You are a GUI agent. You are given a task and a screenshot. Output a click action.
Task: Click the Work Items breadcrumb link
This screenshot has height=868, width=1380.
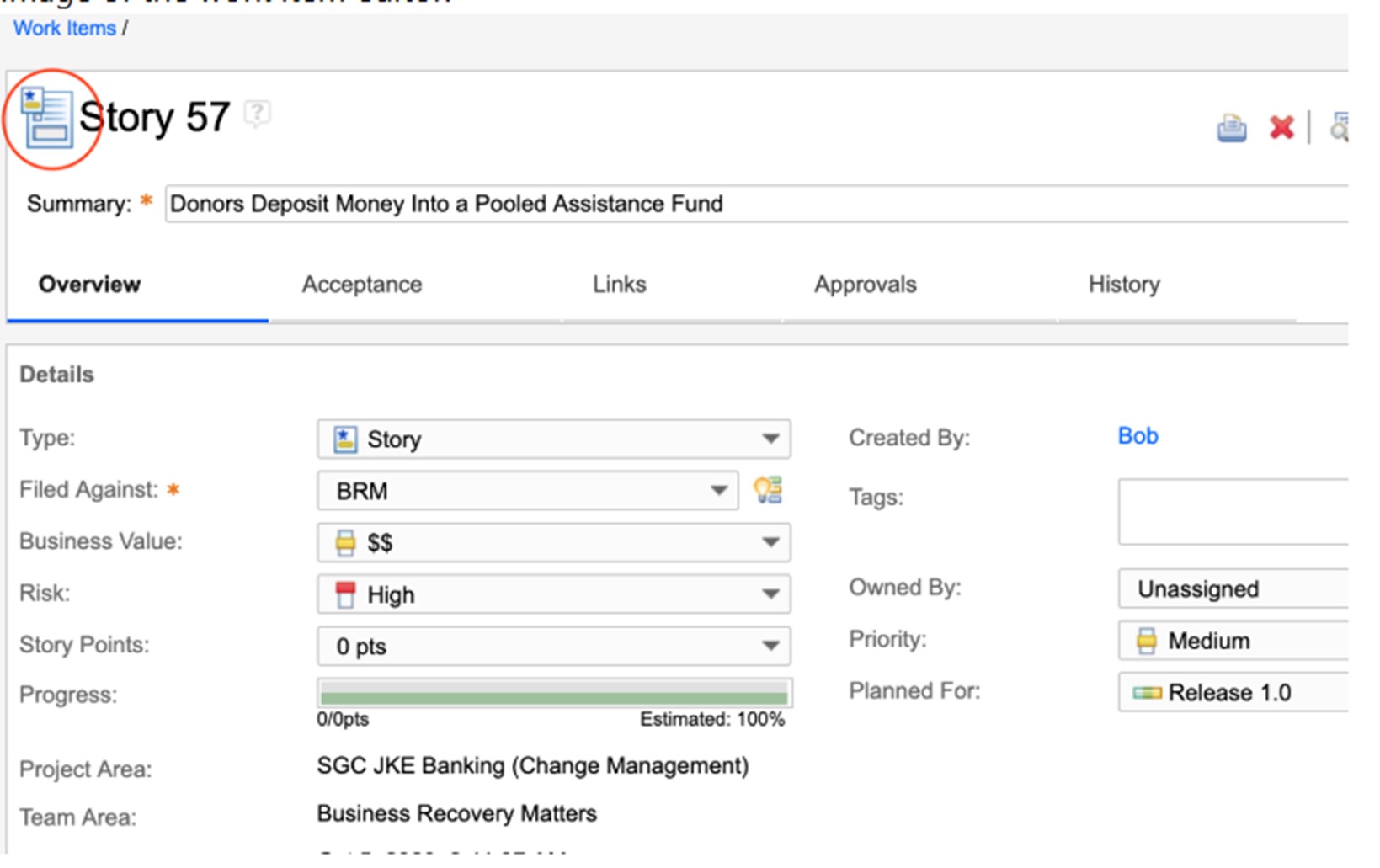coord(65,28)
